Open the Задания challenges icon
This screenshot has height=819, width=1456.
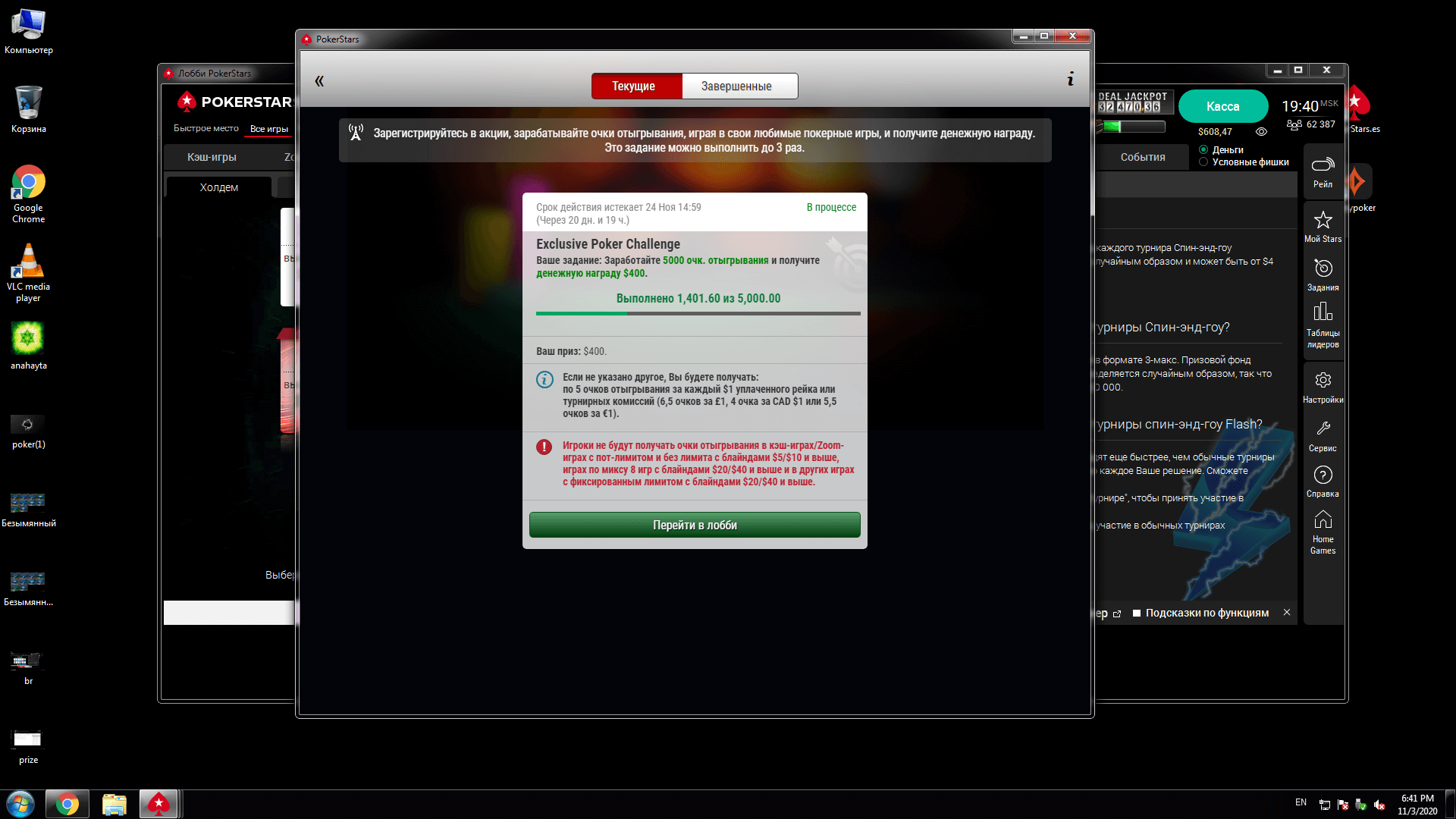point(1323,275)
